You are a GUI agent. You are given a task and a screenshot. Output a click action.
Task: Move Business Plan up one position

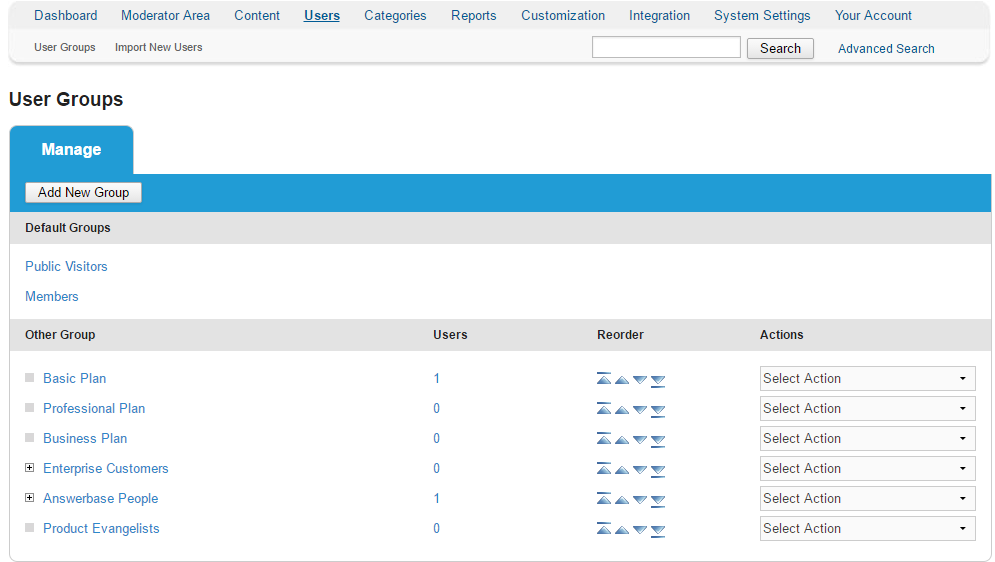click(x=622, y=439)
